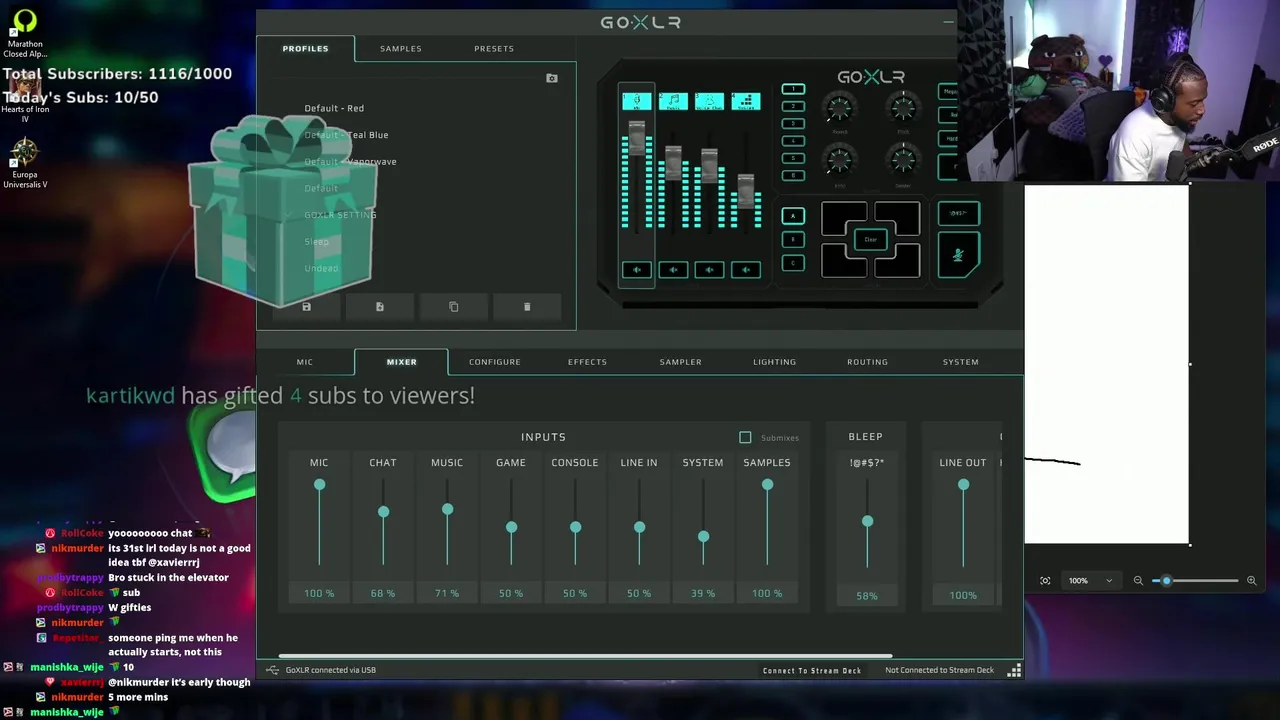Select channel 2 music display on device
The image size is (1280, 720).
tap(673, 101)
